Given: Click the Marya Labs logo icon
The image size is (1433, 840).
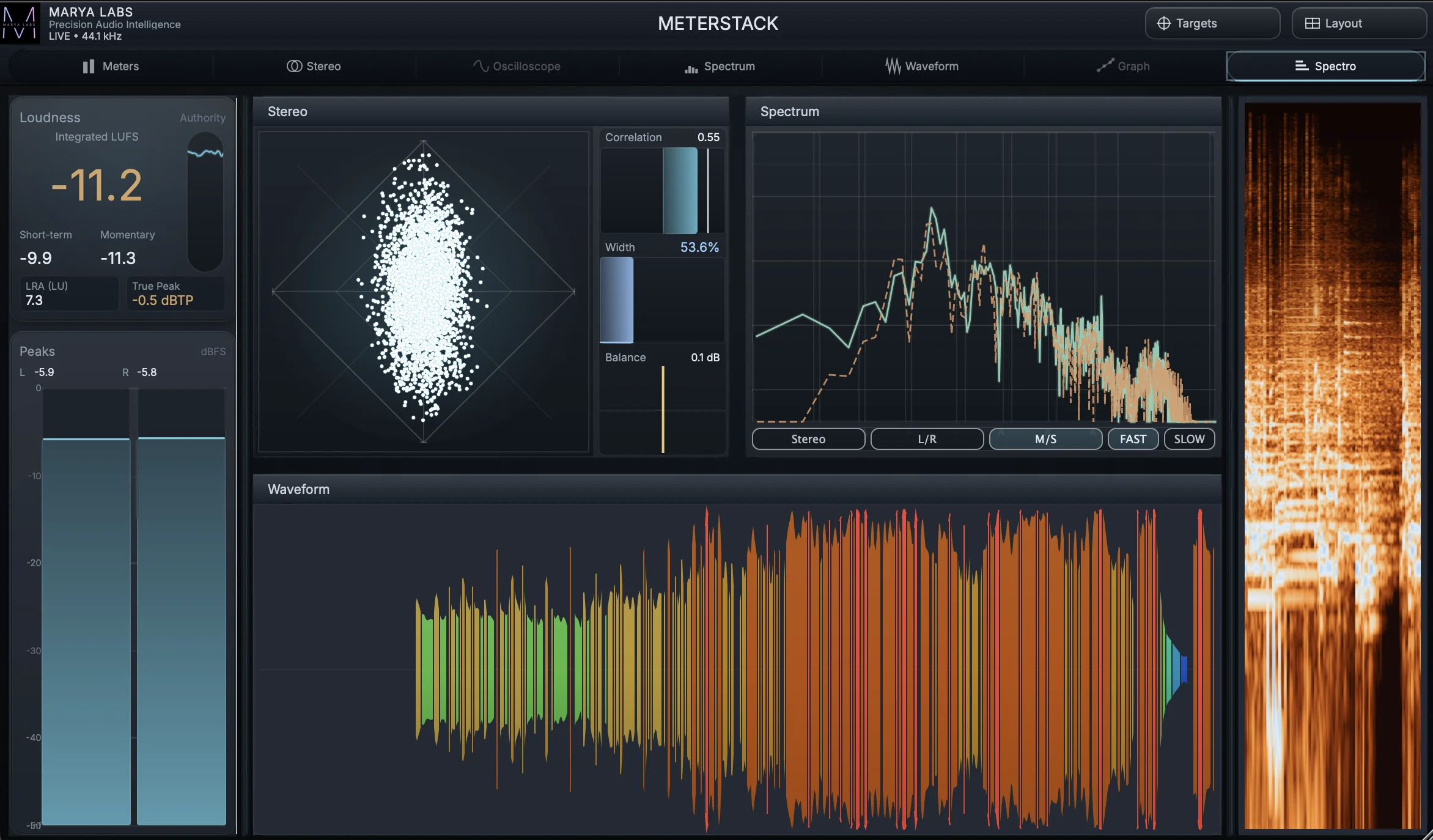Looking at the screenshot, I should tap(20, 23).
